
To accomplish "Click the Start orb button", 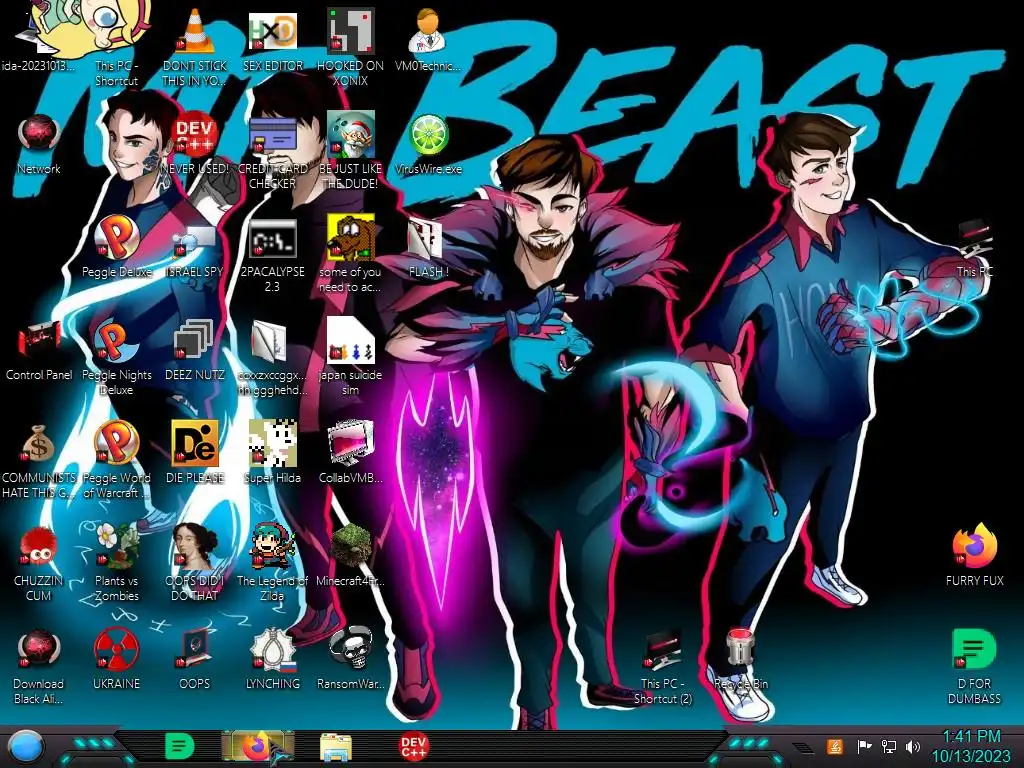I will tap(25, 746).
